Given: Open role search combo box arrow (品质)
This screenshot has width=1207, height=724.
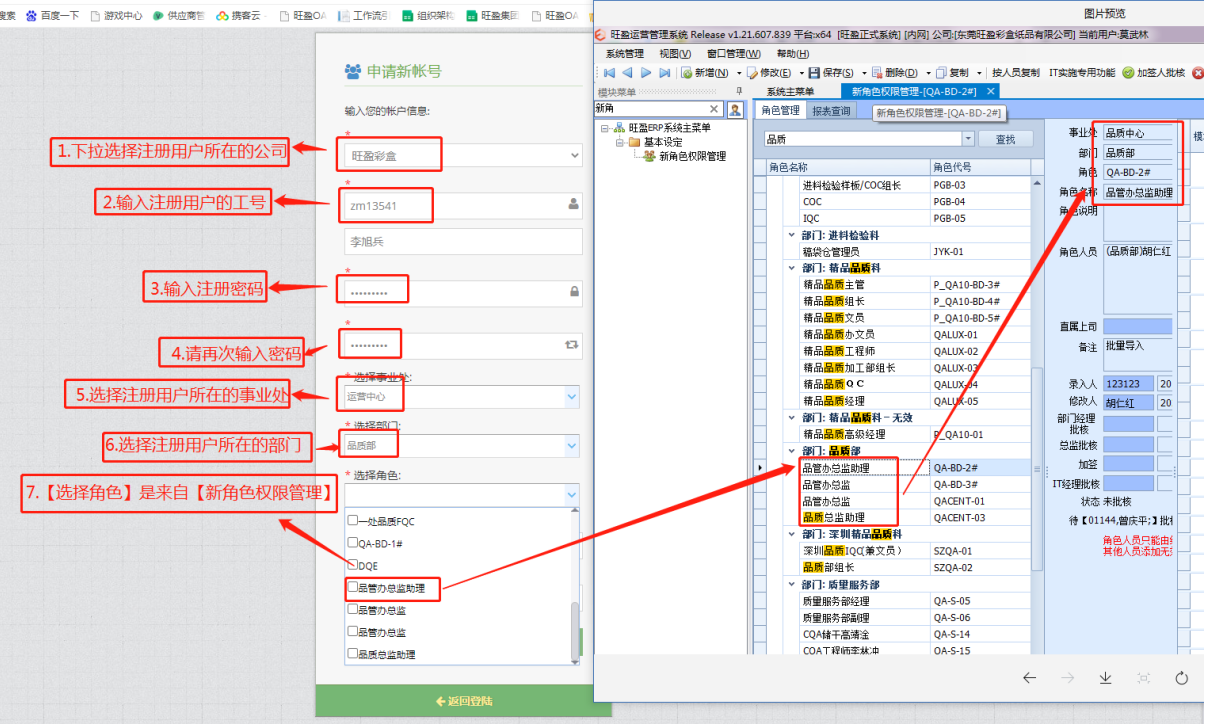Looking at the screenshot, I should [x=967, y=139].
